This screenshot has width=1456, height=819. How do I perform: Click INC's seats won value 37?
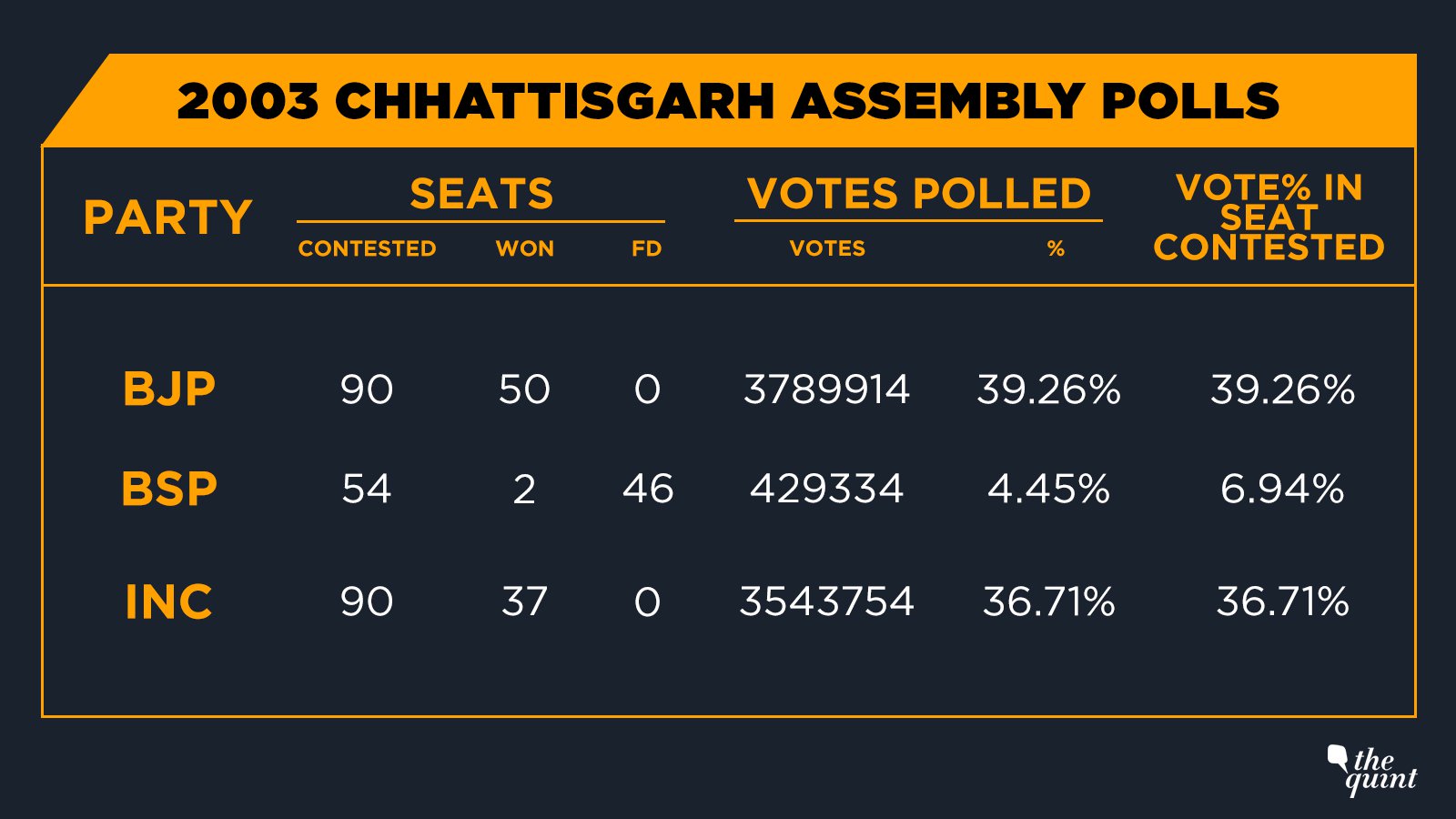524,602
